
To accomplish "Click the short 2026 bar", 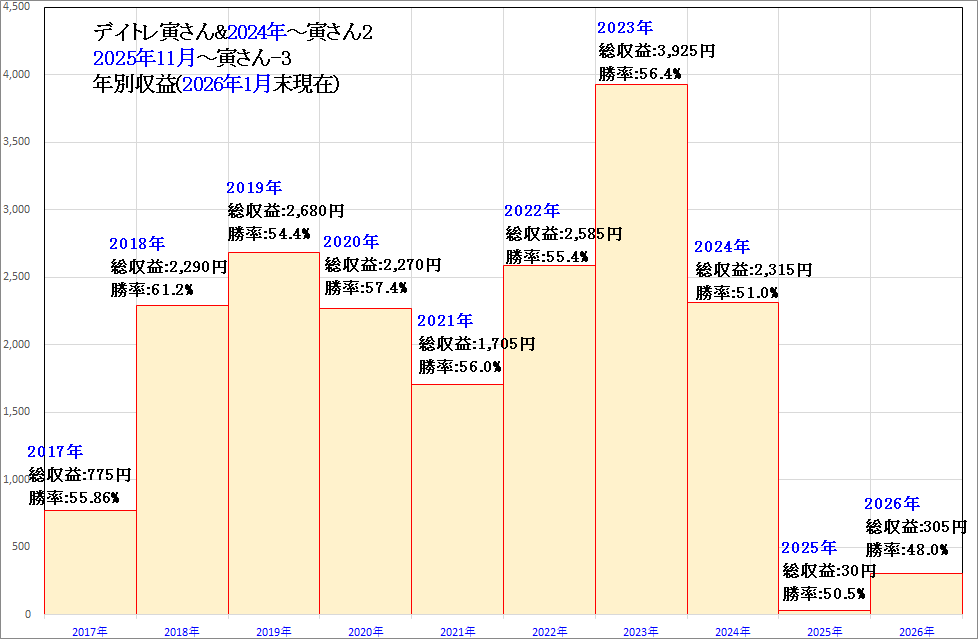I will 917,593.
